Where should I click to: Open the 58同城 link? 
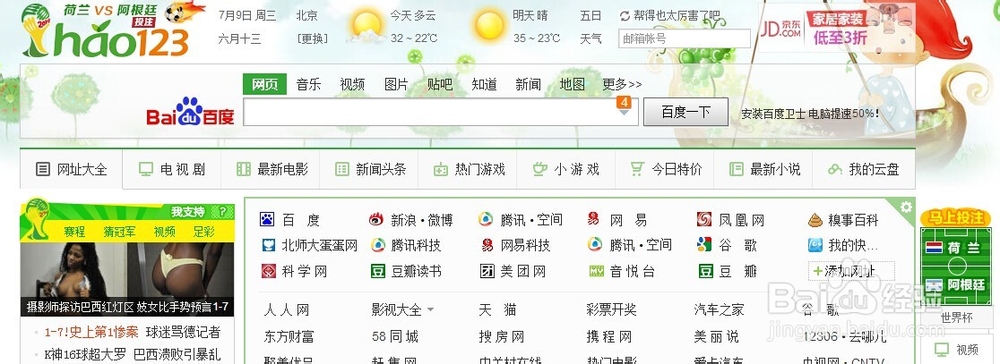pos(395,337)
